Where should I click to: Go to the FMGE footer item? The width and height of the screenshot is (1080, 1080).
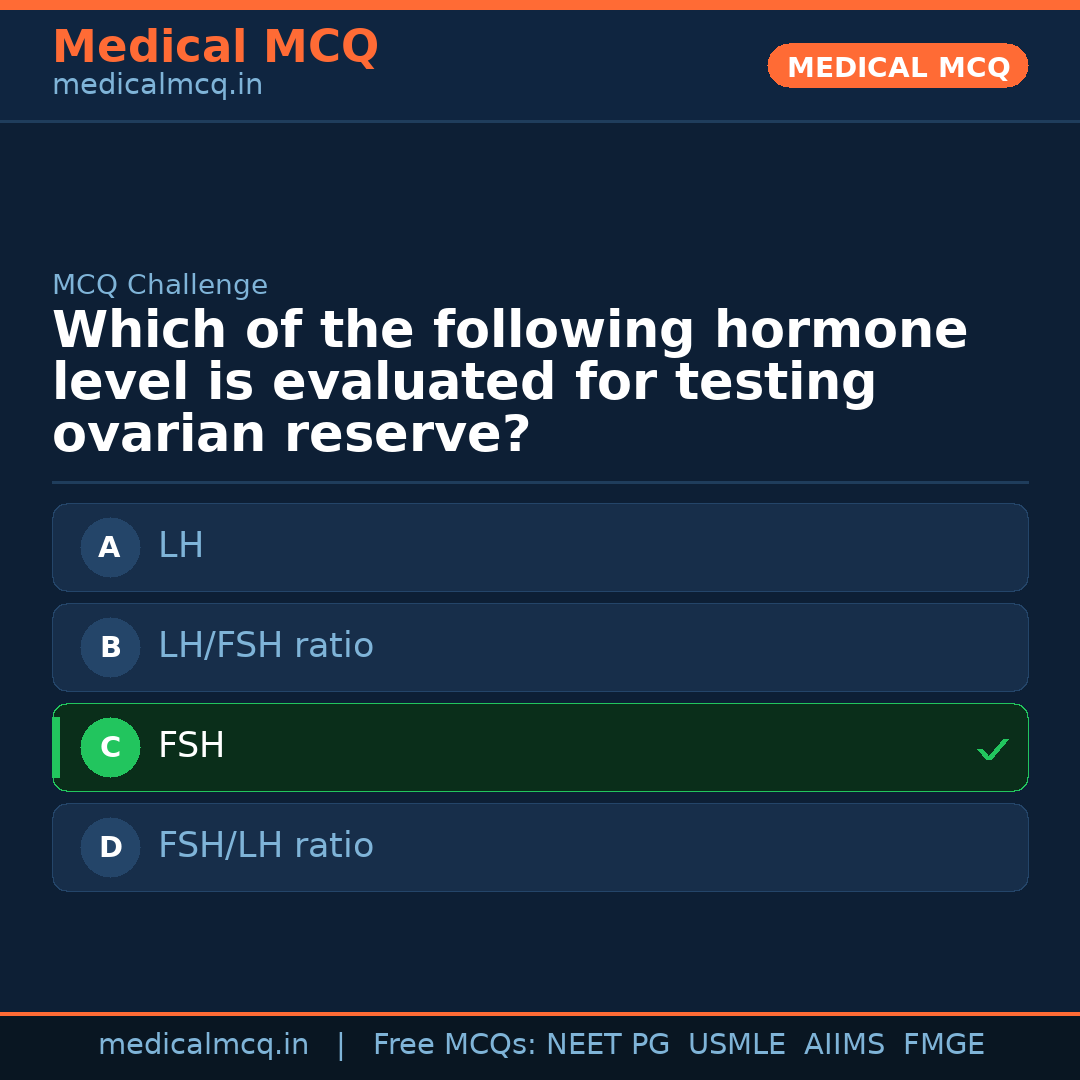[943, 1045]
